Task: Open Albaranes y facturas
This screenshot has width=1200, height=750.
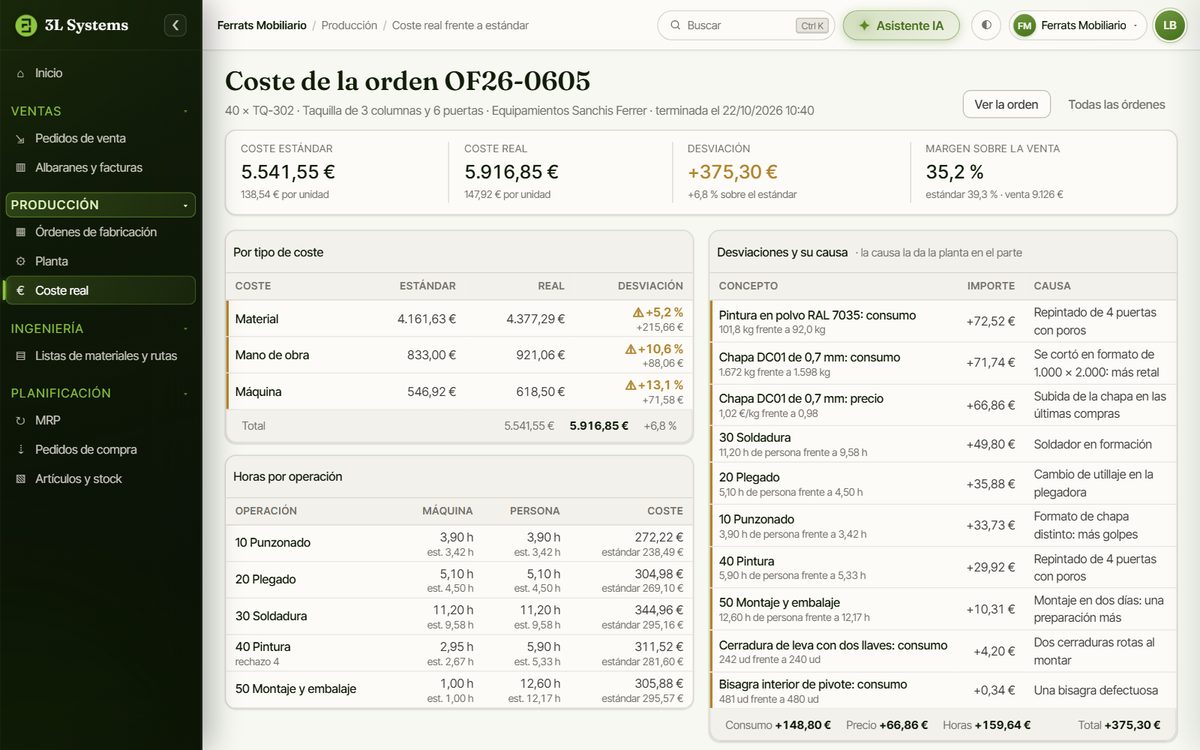Action: (100, 167)
